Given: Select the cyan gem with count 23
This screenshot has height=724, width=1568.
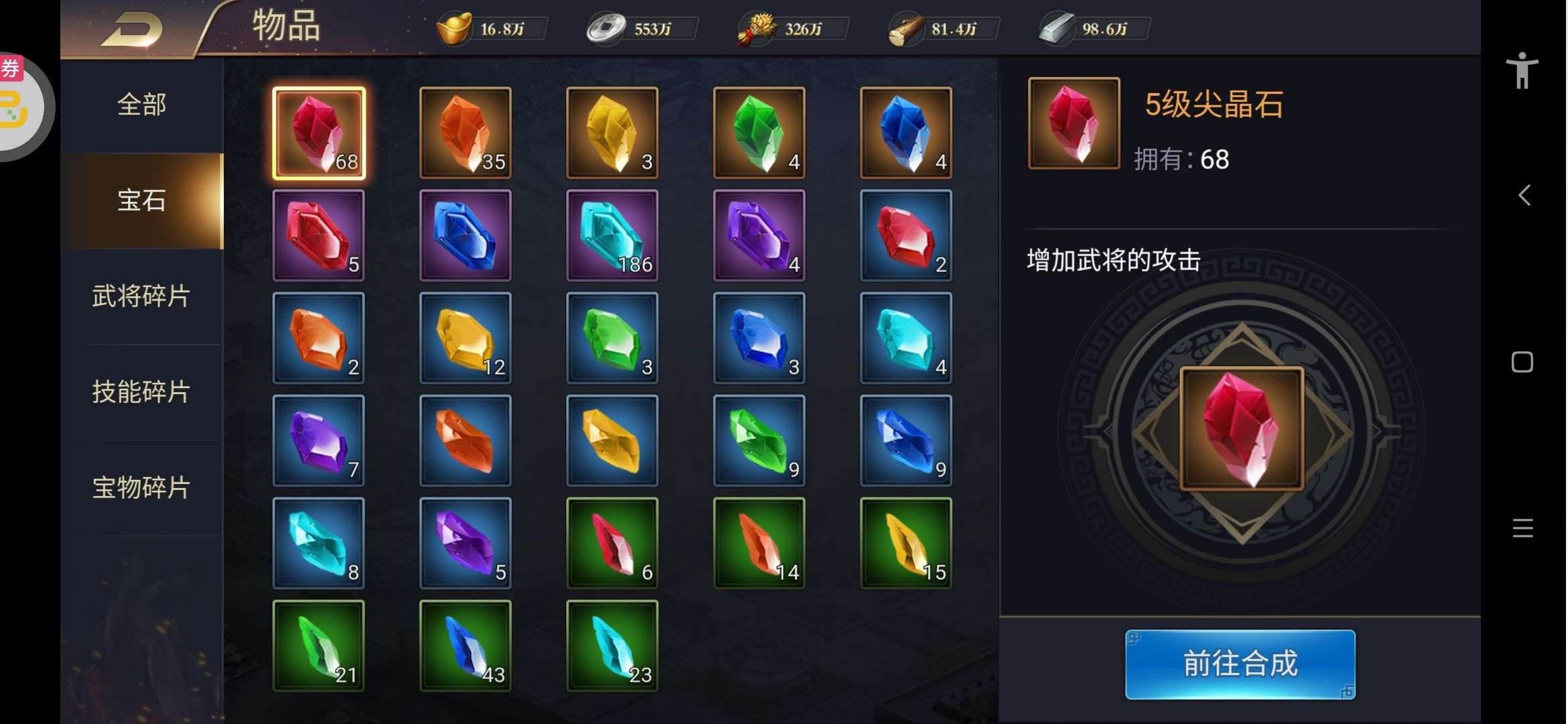Looking at the screenshot, I should click(x=612, y=646).
